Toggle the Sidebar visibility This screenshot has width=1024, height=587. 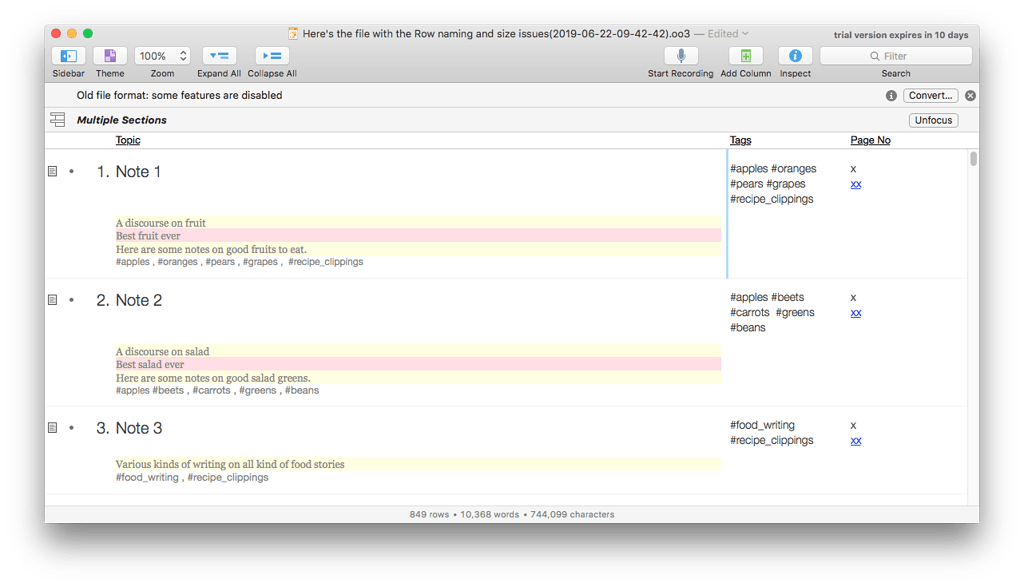coord(67,55)
